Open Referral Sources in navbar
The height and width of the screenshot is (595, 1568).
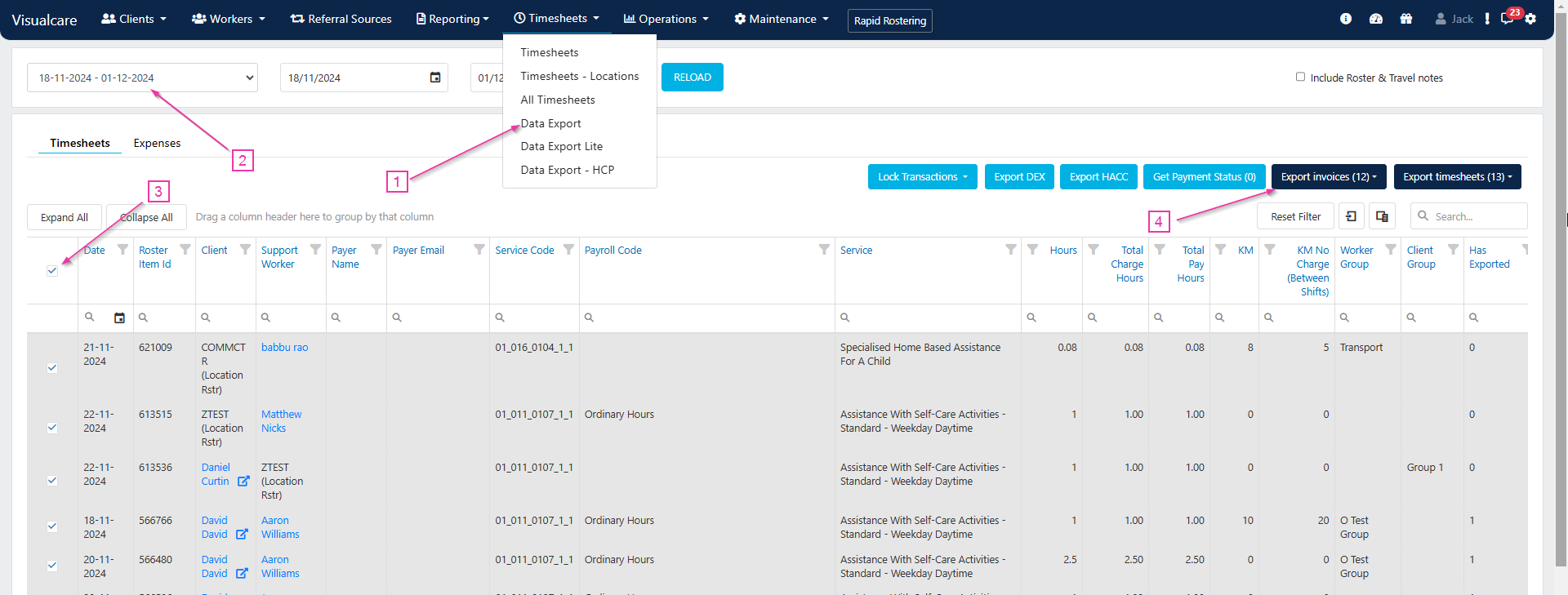point(341,19)
